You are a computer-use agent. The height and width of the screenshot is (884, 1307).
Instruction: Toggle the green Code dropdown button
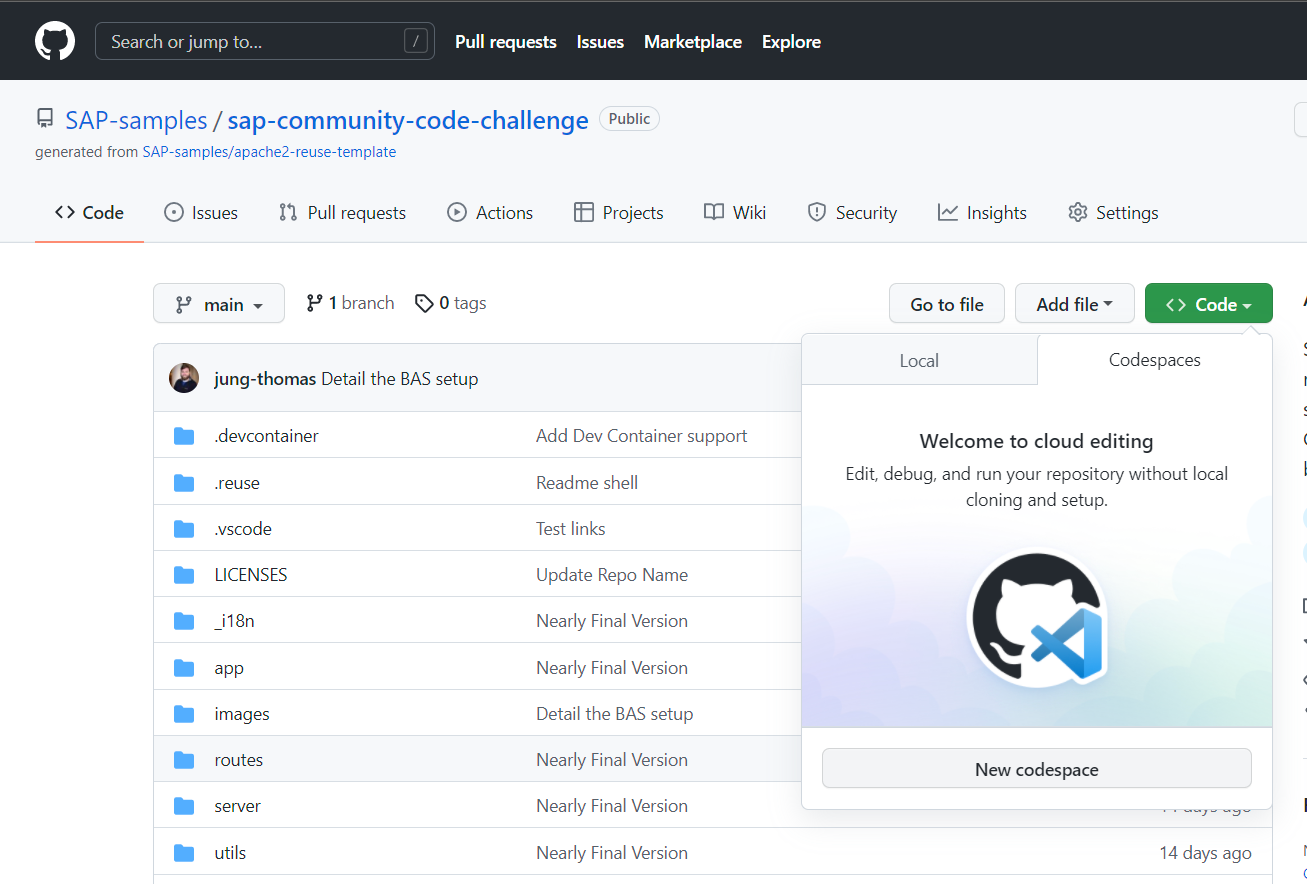(1209, 304)
